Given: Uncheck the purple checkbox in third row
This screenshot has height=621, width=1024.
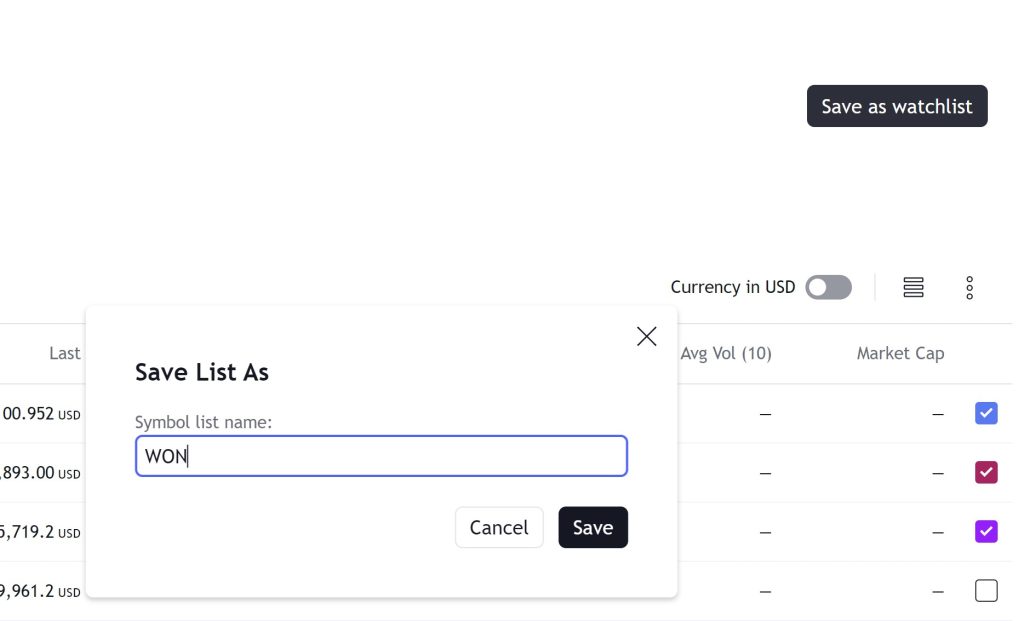Looking at the screenshot, I should (986, 531).
